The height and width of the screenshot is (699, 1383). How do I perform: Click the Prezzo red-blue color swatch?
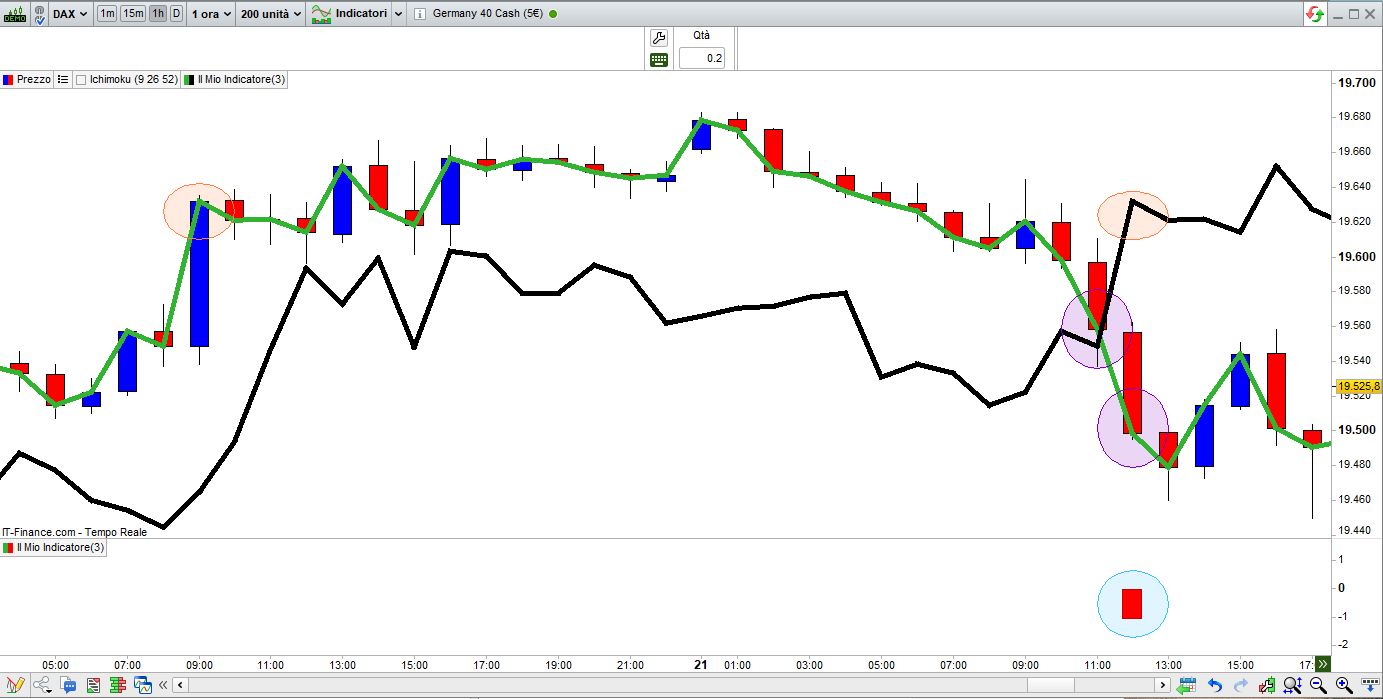pos(8,79)
